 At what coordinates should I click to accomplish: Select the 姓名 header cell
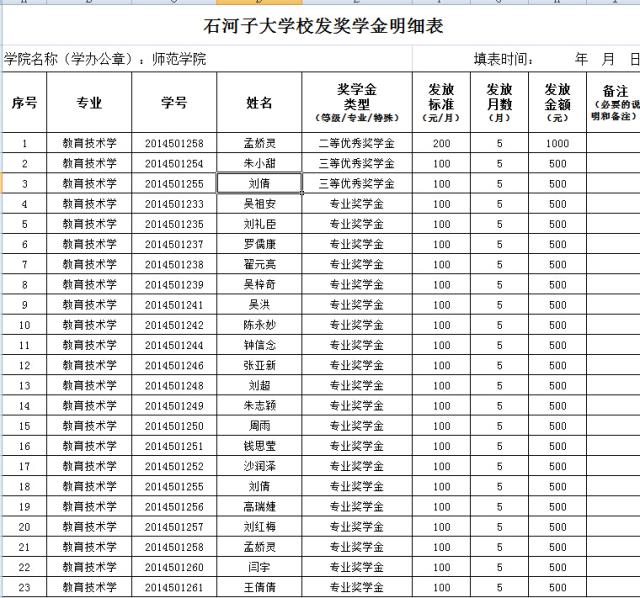coord(259,102)
